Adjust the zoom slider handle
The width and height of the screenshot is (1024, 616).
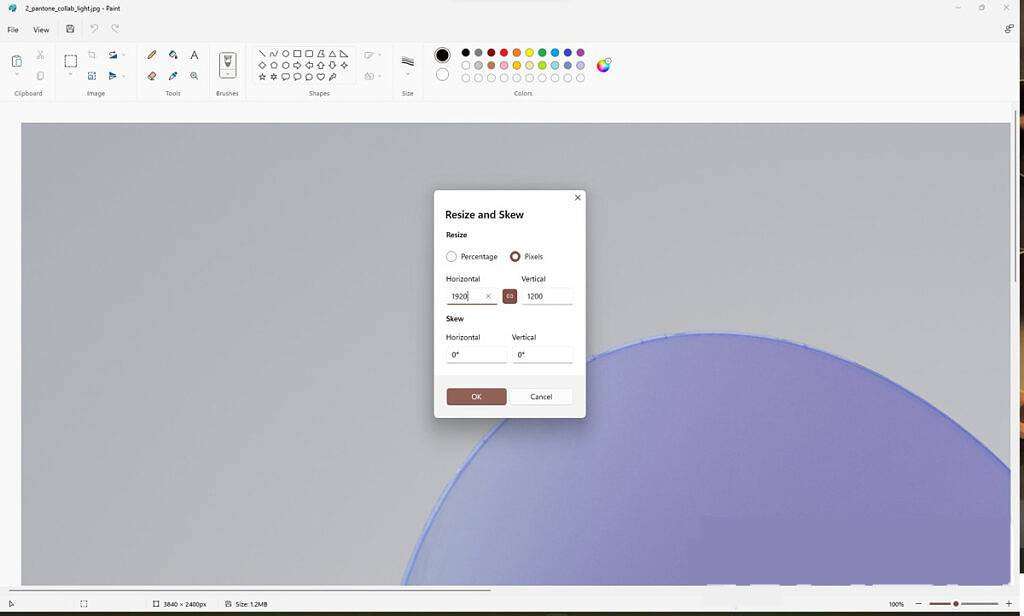coord(955,604)
